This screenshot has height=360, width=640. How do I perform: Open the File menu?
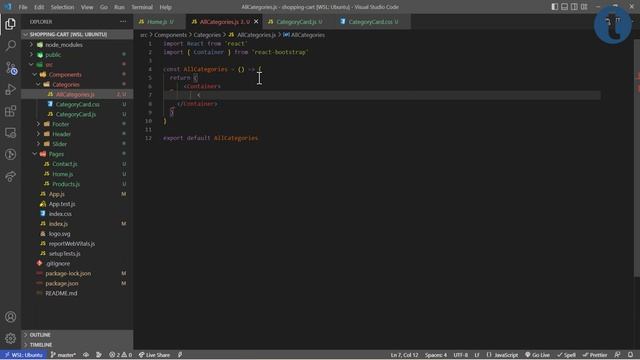23,7
